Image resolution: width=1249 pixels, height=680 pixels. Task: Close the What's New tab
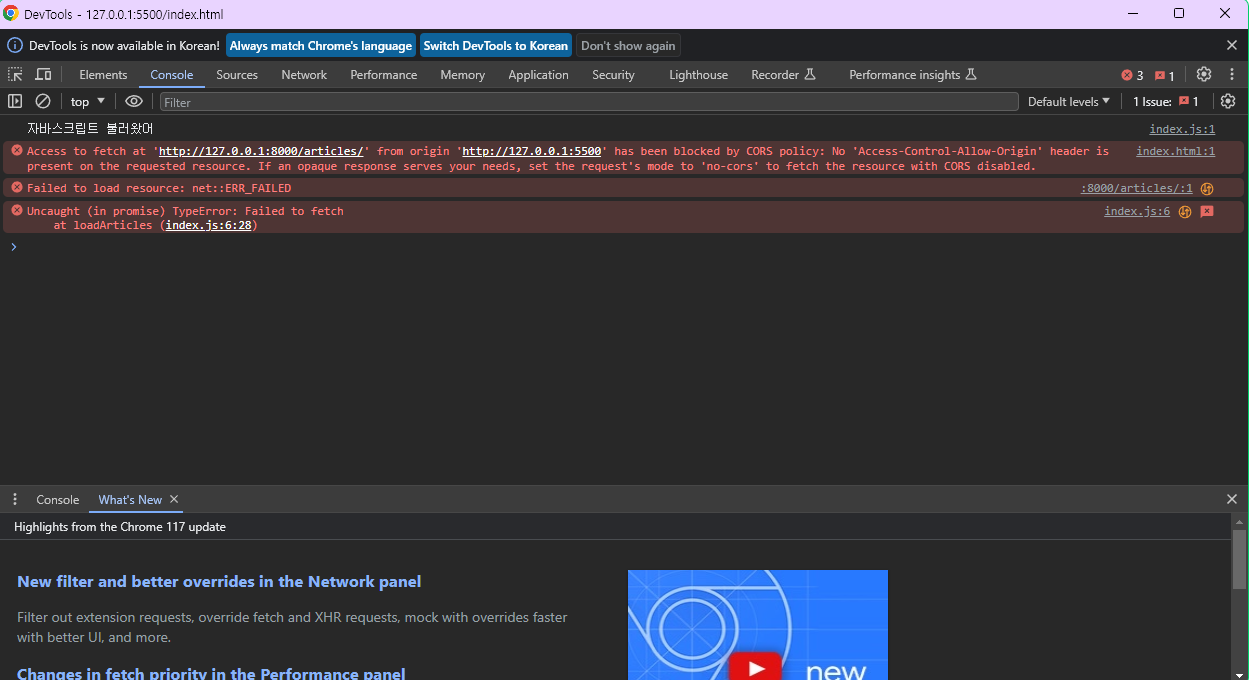pos(174,499)
